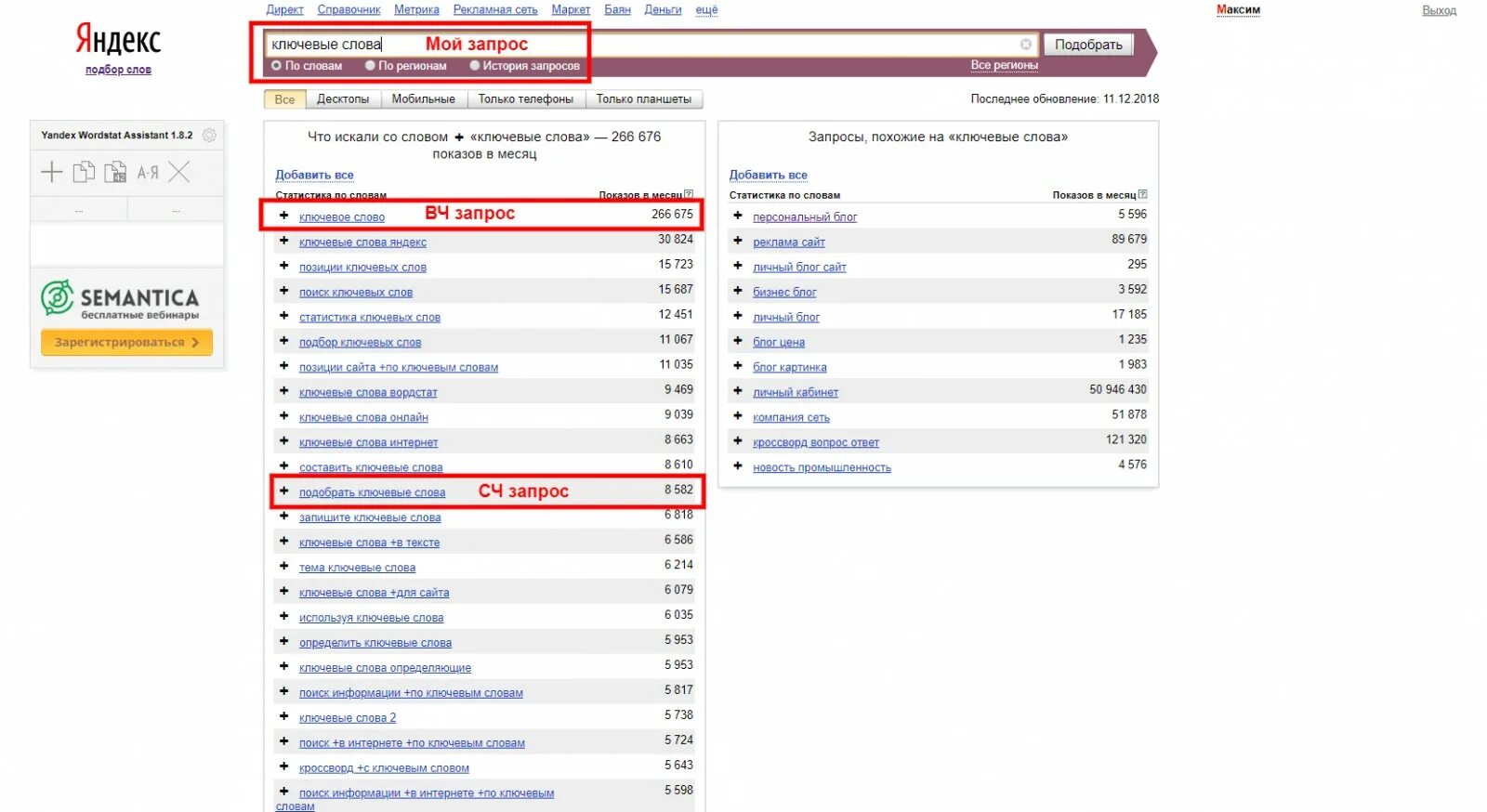Add 'статистика ключевых слов' via plus icon
This screenshot has width=1487, height=812.
tap(284, 316)
